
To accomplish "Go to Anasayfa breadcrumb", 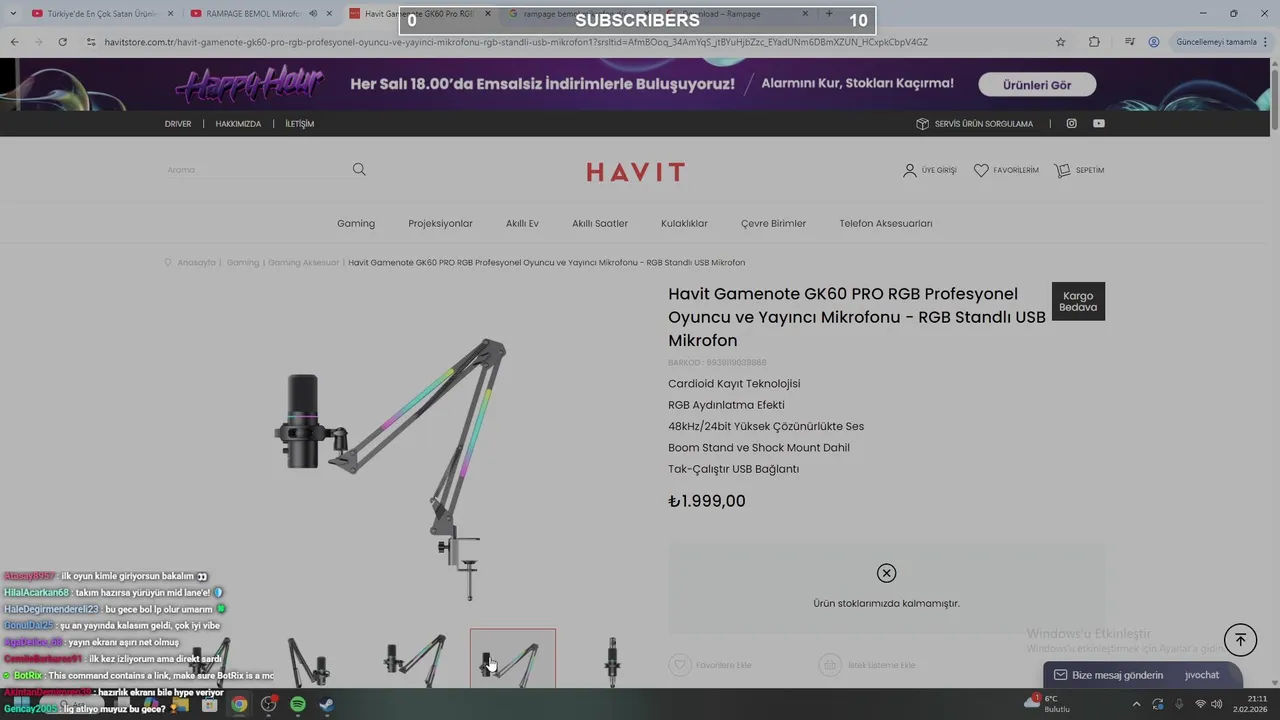I will tap(196, 262).
